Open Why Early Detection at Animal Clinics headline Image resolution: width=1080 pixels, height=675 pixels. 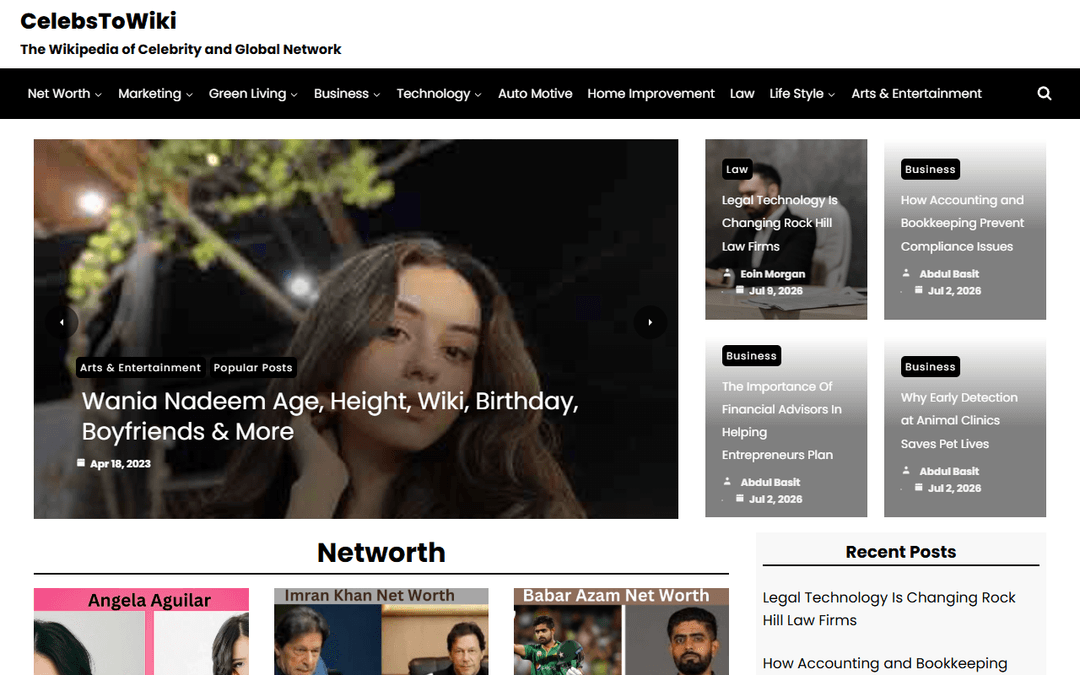959,420
